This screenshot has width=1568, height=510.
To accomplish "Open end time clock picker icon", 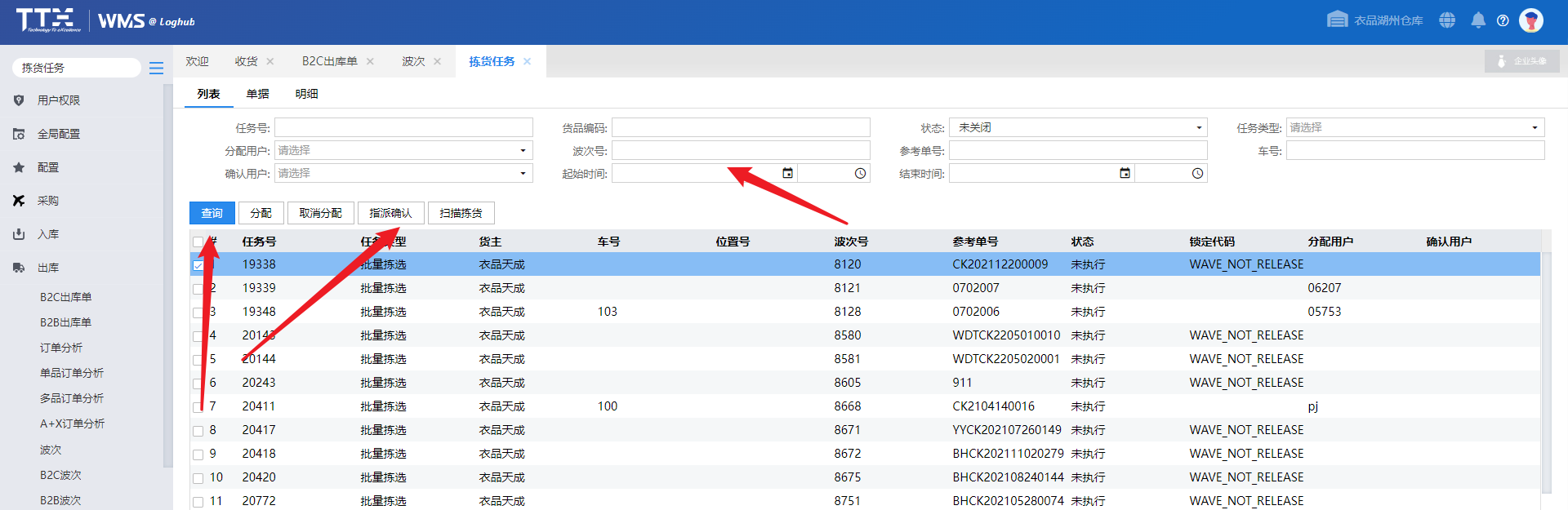I will (1197, 173).
